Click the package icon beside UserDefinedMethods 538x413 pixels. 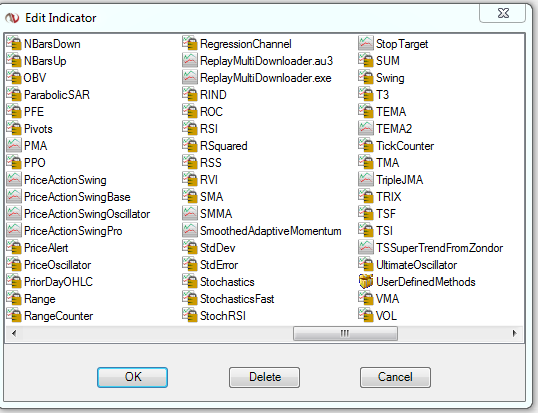click(366, 282)
